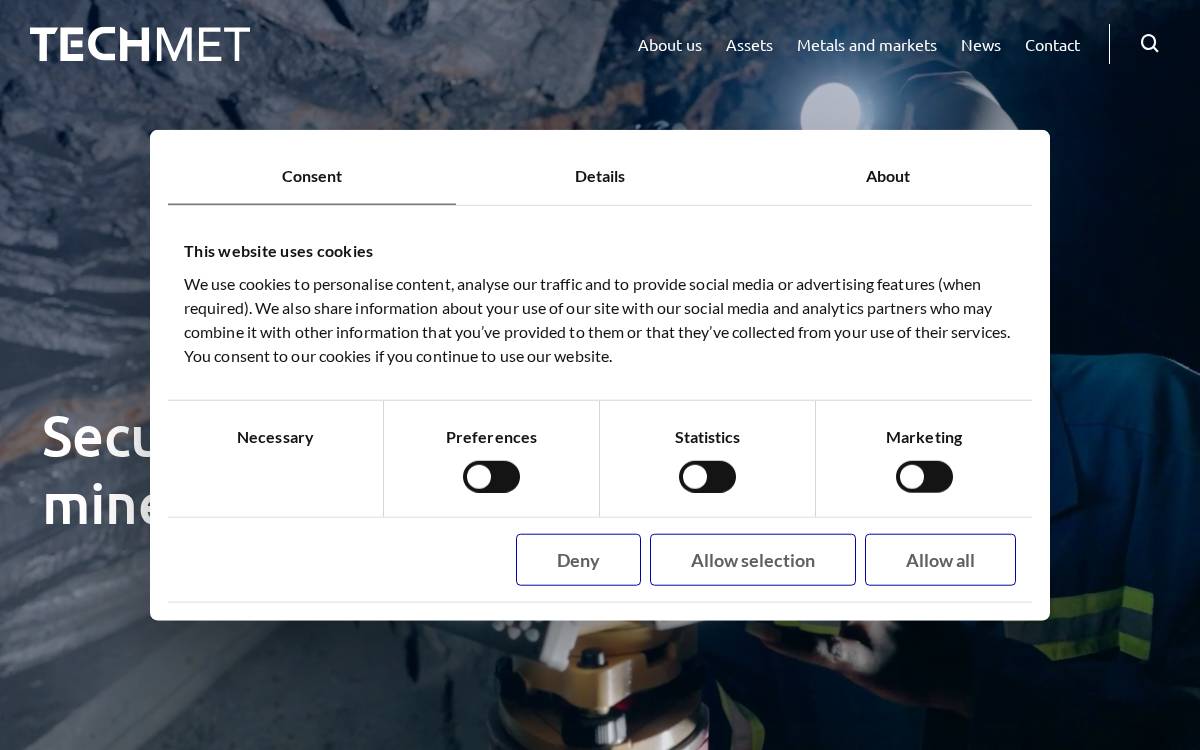1200x750 pixels.
Task: Enable the Statistics cookies toggle
Action: pos(707,477)
